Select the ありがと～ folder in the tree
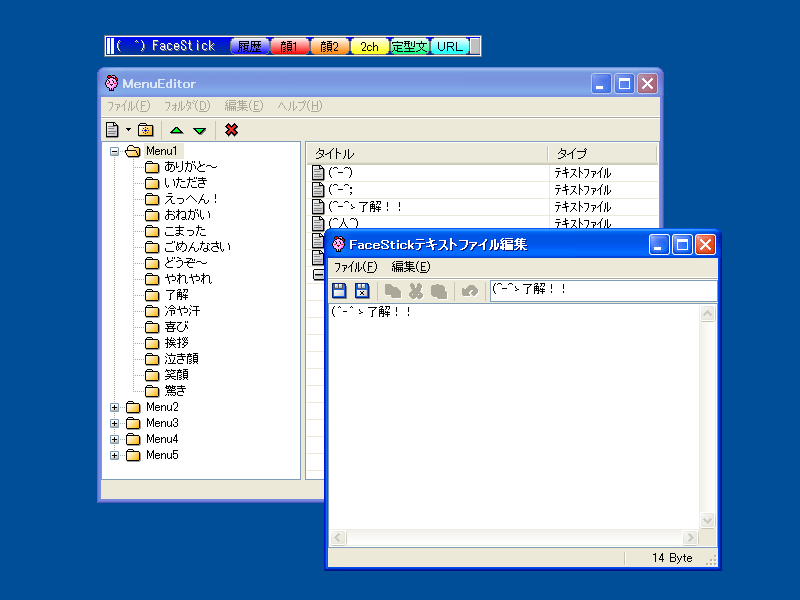Screen dimensions: 800x600 (x=190, y=167)
